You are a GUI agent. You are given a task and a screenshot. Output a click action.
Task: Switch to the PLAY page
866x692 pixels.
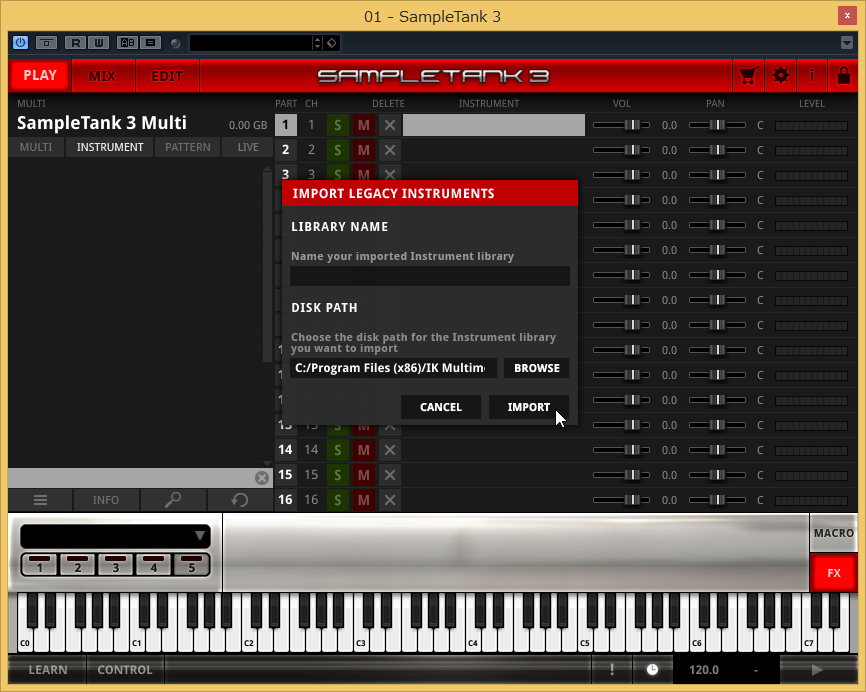pos(40,76)
